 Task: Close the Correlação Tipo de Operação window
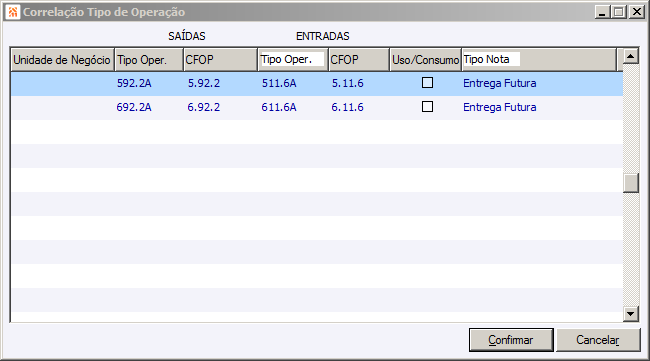click(x=636, y=12)
